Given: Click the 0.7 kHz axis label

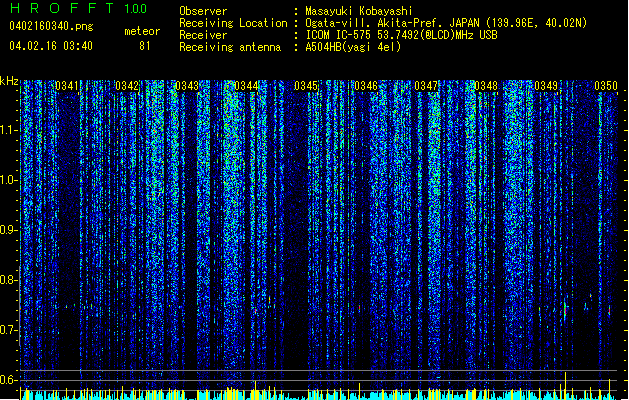Looking at the screenshot, I should pyautogui.click(x=9, y=330).
